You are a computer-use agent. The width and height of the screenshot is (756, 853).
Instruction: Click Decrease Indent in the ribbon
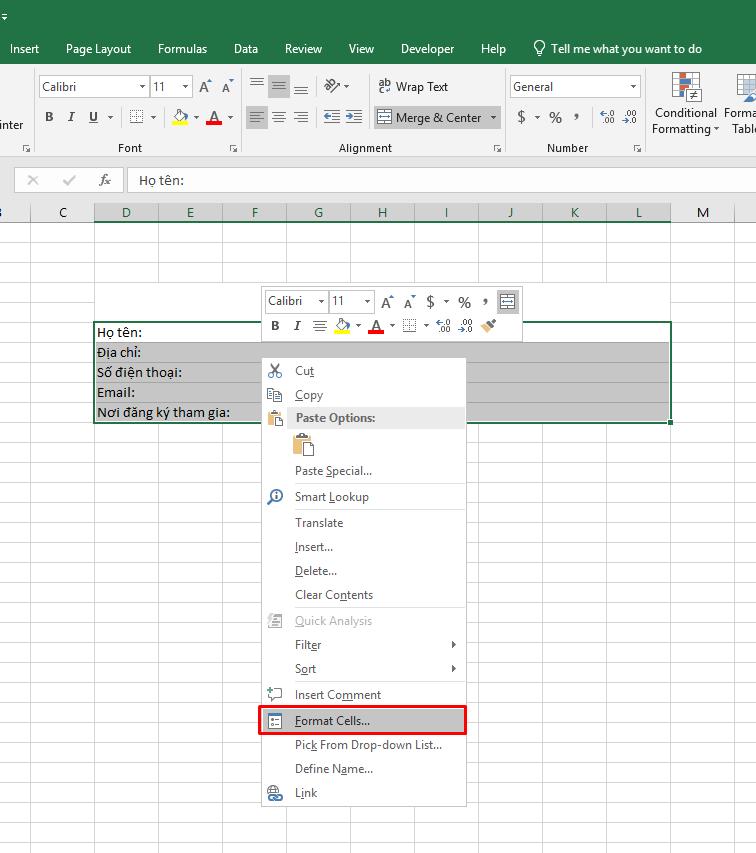click(x=332, y=117)
